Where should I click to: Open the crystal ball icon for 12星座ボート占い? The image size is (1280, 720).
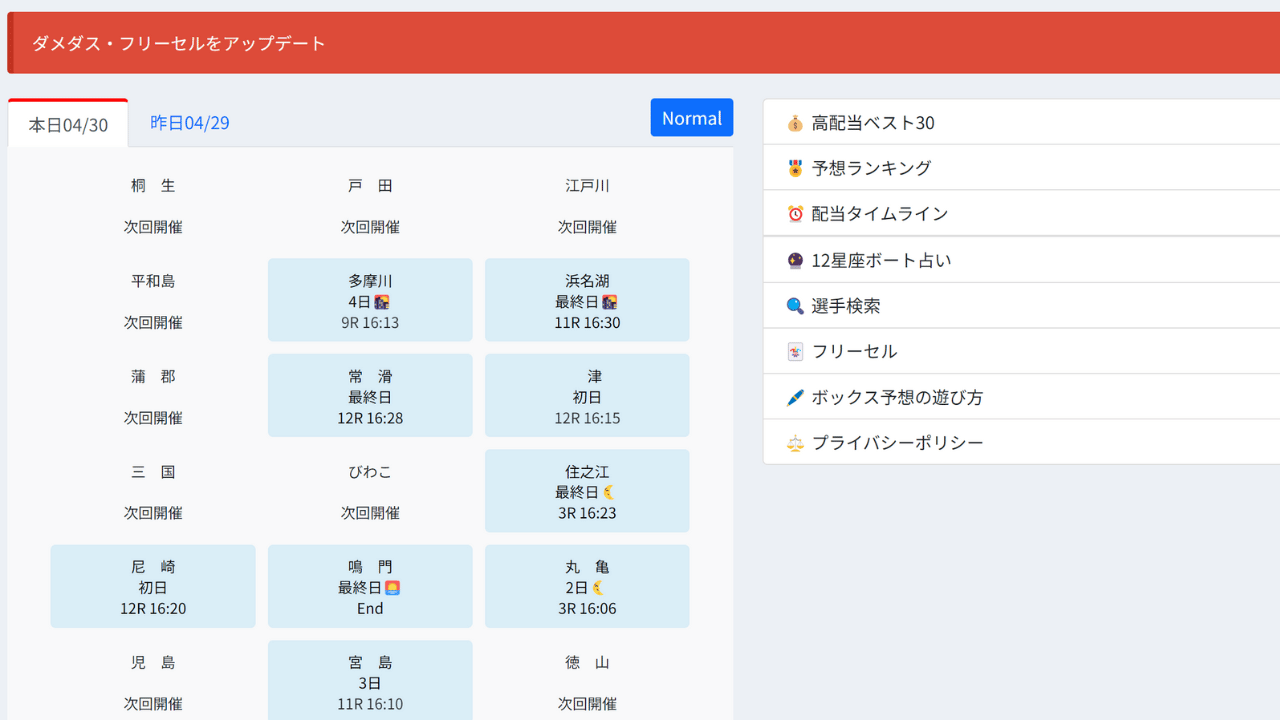tap(794, 259)
